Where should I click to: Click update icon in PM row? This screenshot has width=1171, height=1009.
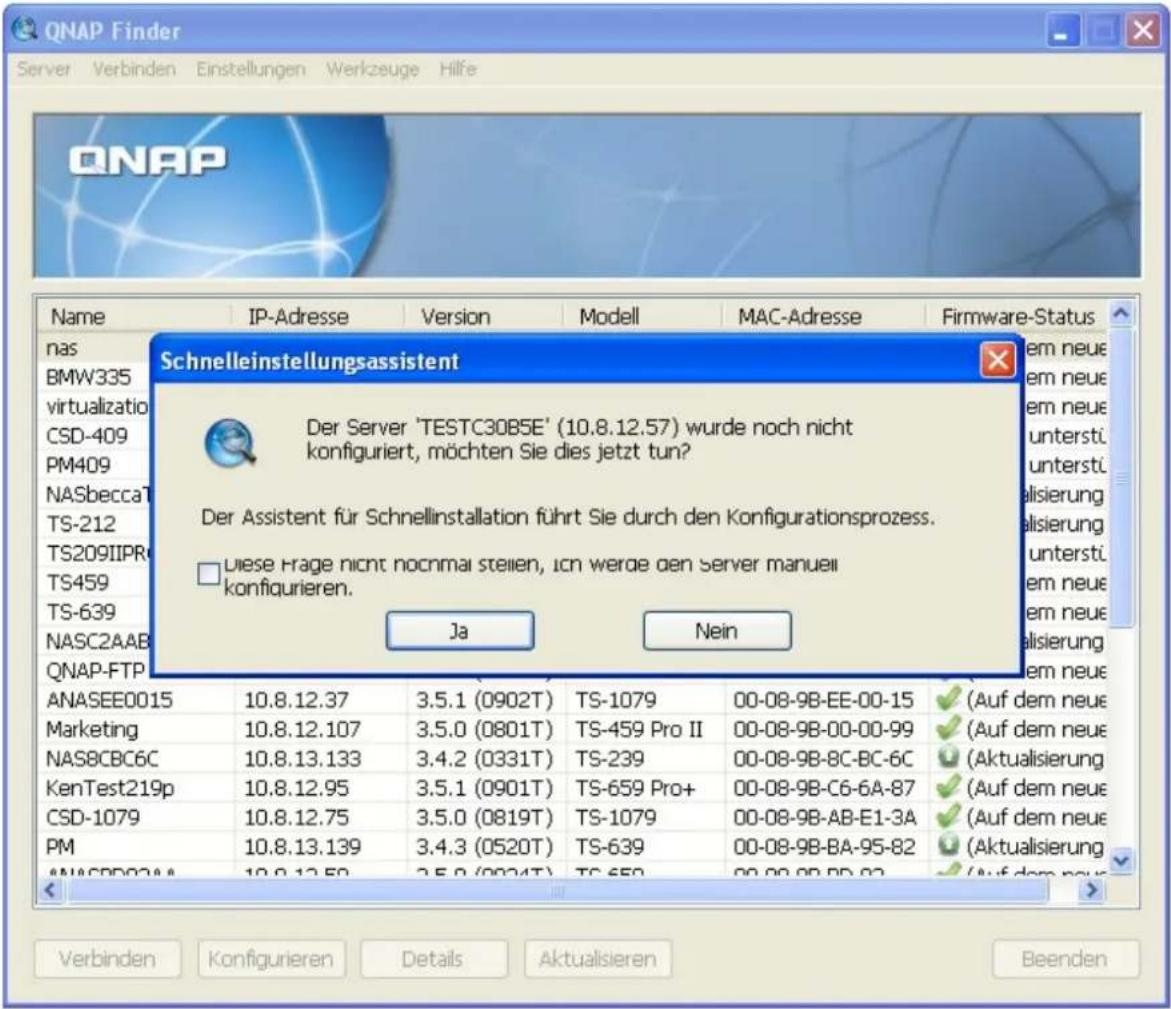tap(948, 845)
